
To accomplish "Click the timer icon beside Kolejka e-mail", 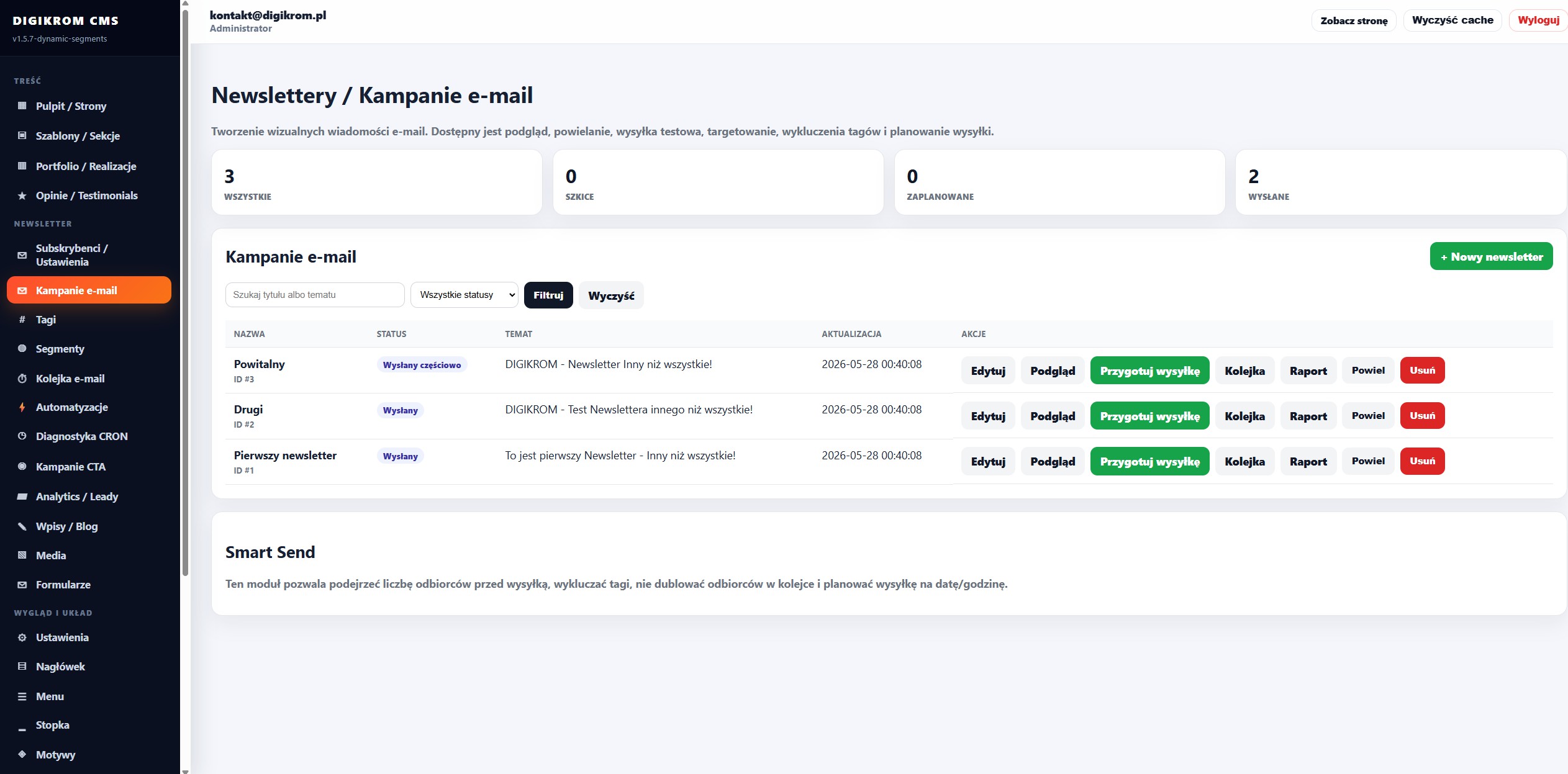I will point(22,379).
